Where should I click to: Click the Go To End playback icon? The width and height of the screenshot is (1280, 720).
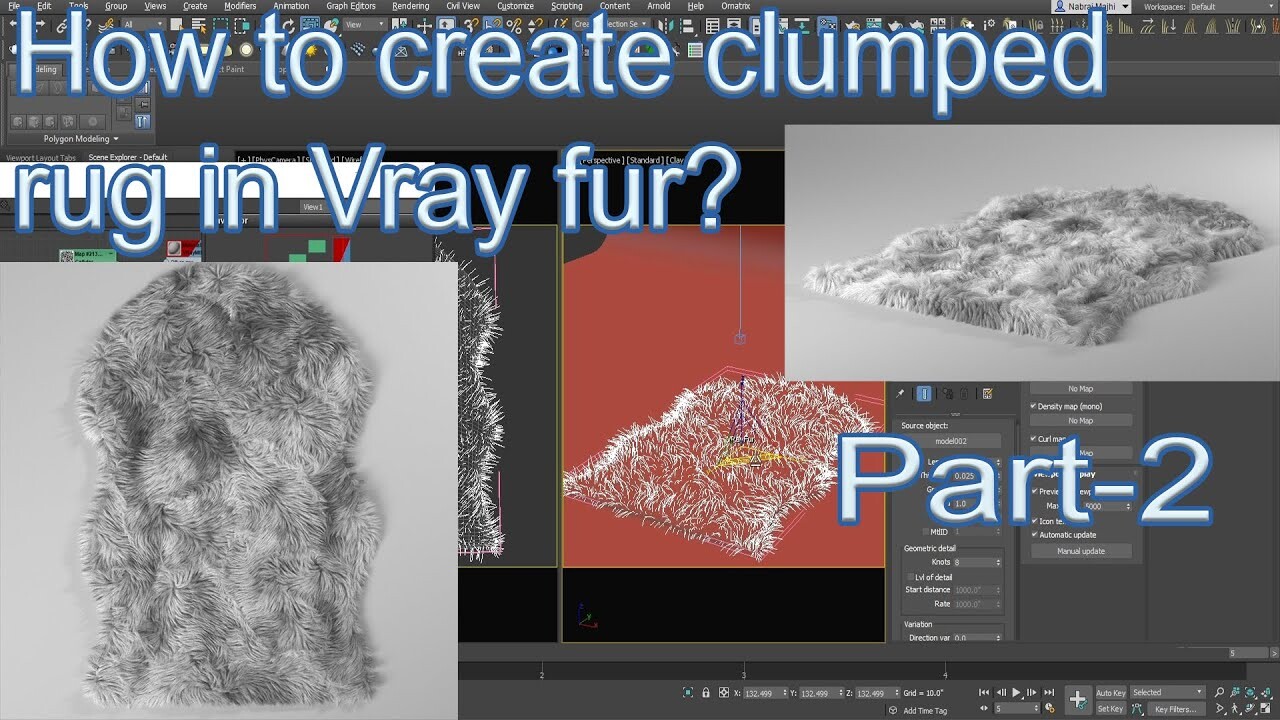1049,691
